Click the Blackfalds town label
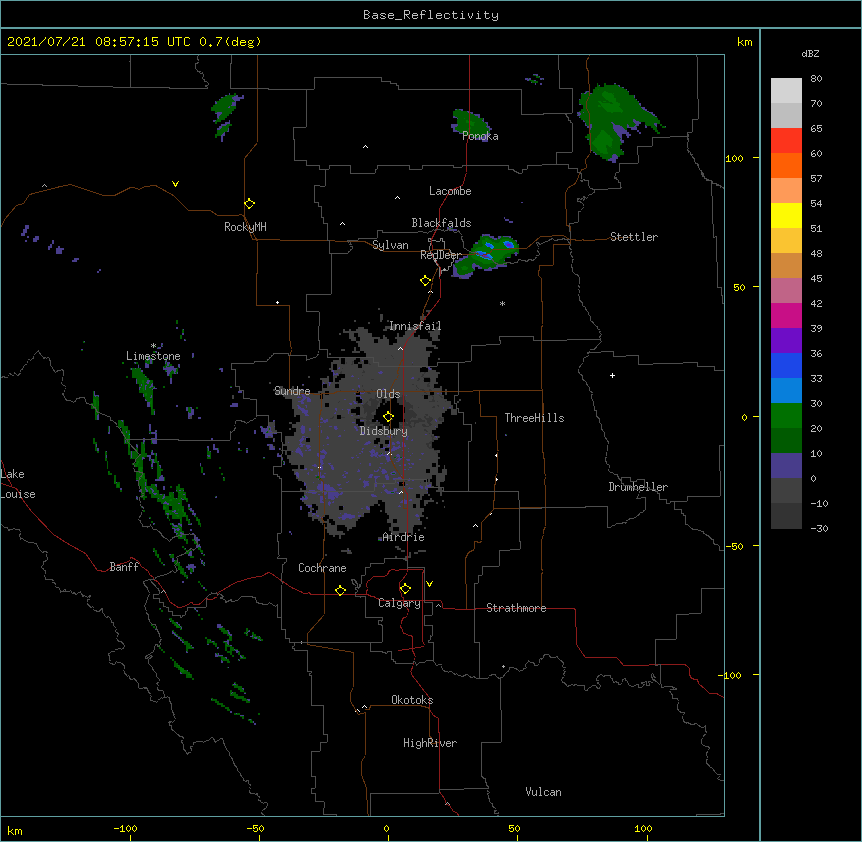Viewport: 862px width, 842px height. point(441,223)
